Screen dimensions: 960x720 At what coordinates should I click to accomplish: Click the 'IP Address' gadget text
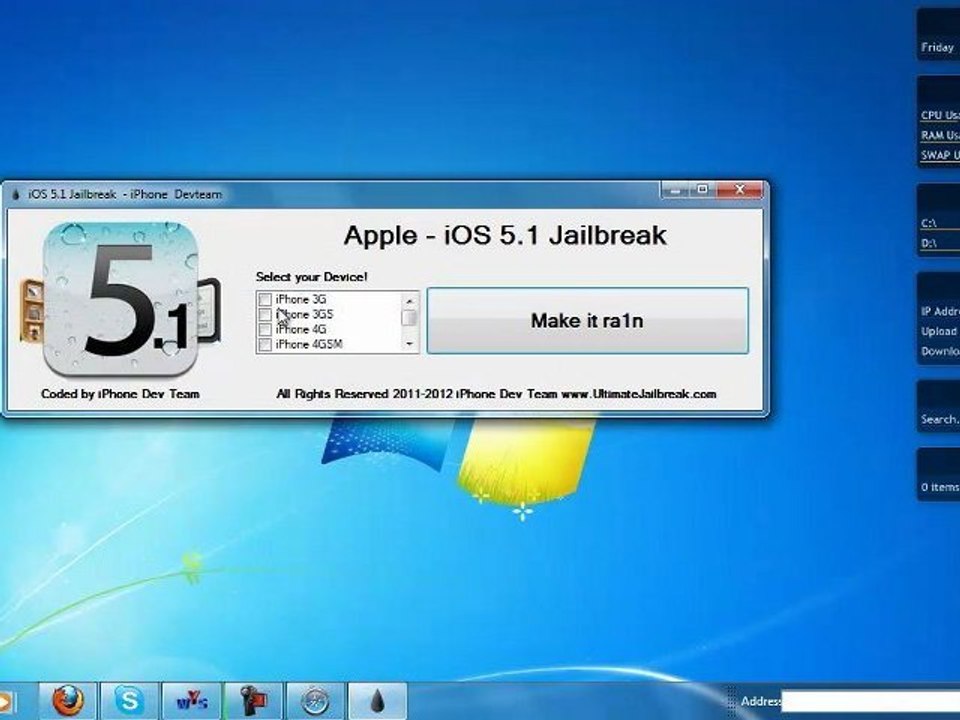940,312
